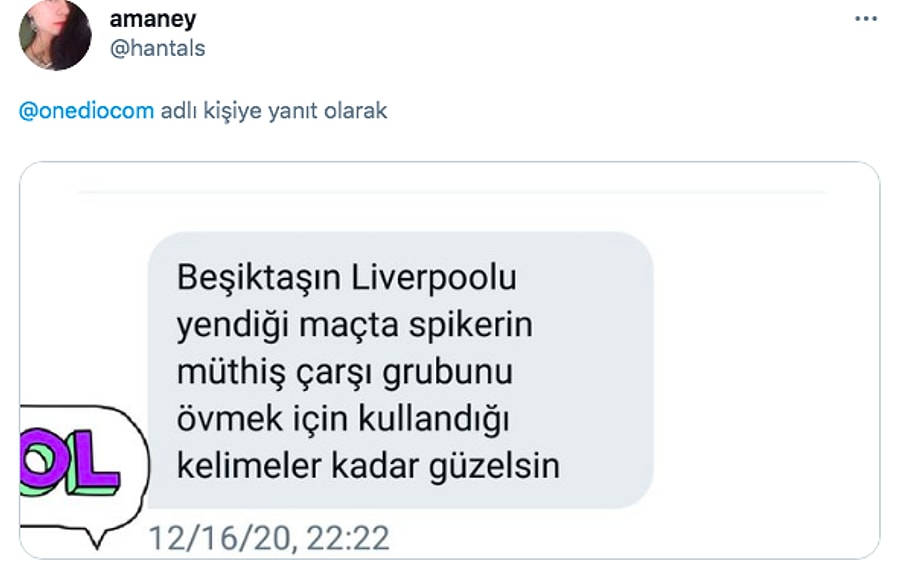Click the 'adlı kişiye yanıt olarak' reply text
The width and height of the screenshot is (900, 581).
(x=274, y=110)
